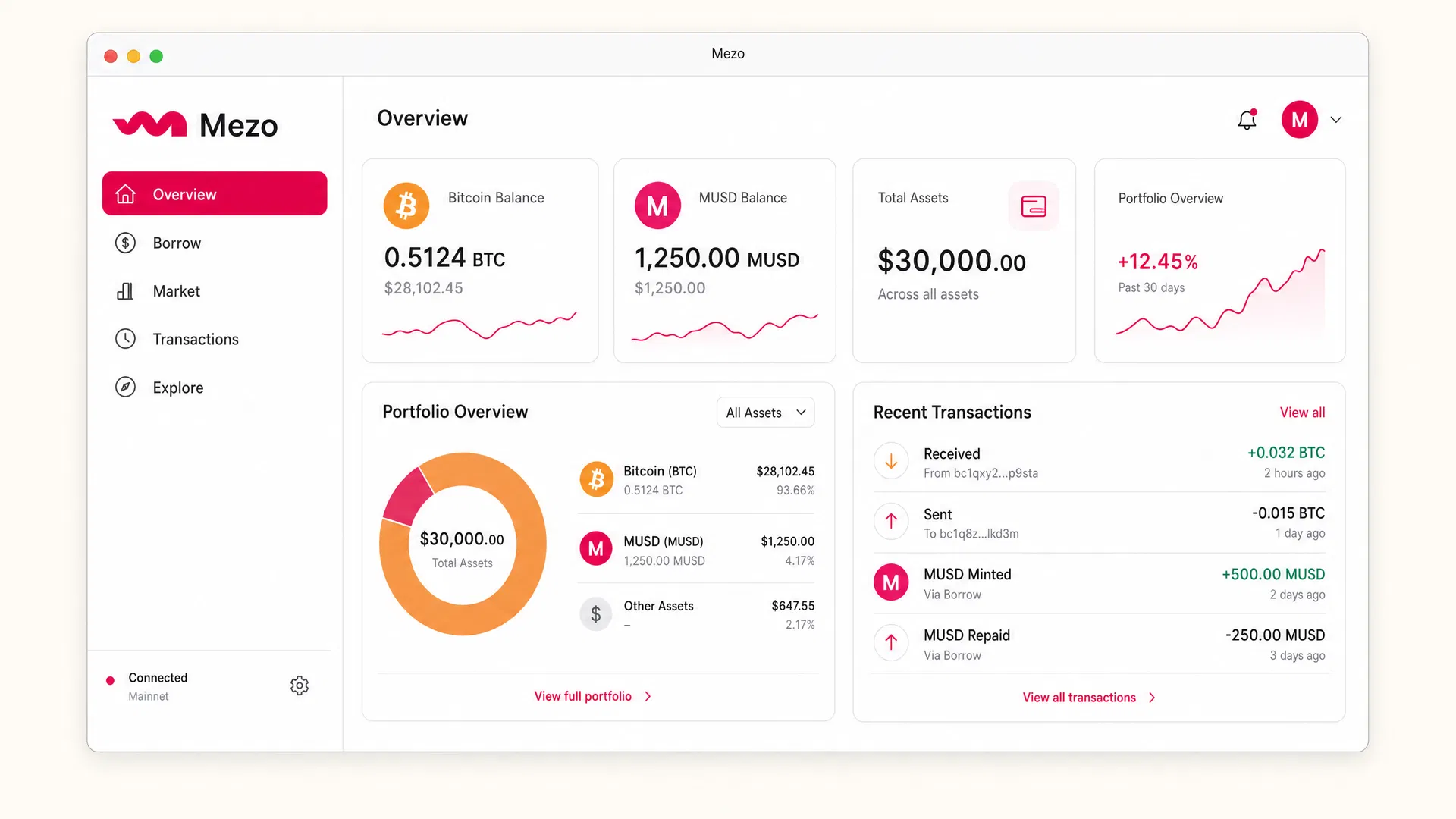This screenshot has width=1456, height=819.
Task: Click the Mezo logo in sidebar
Action: (196, 125)
